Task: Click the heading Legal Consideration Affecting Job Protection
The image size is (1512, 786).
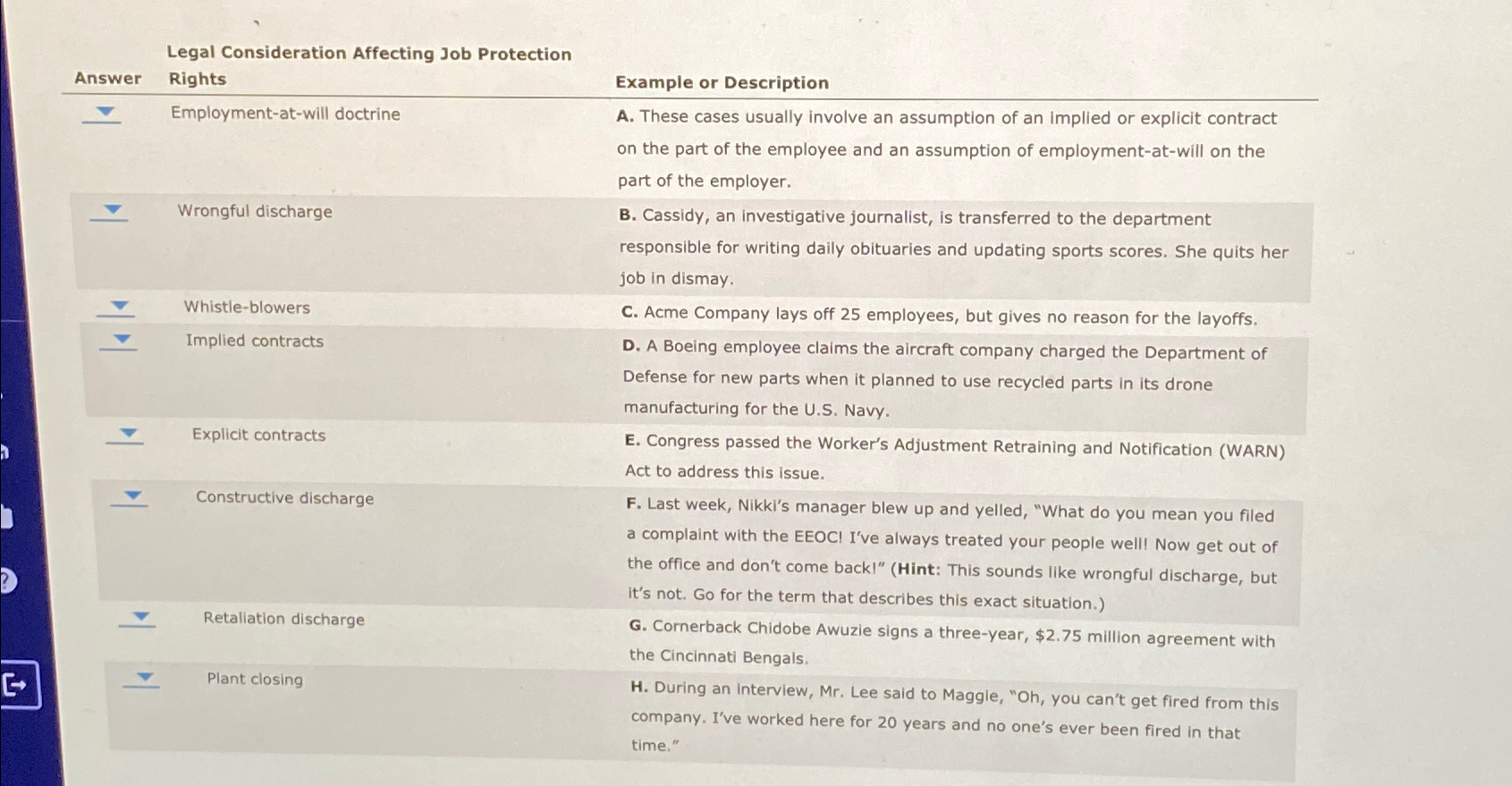Action: point(367,54)
